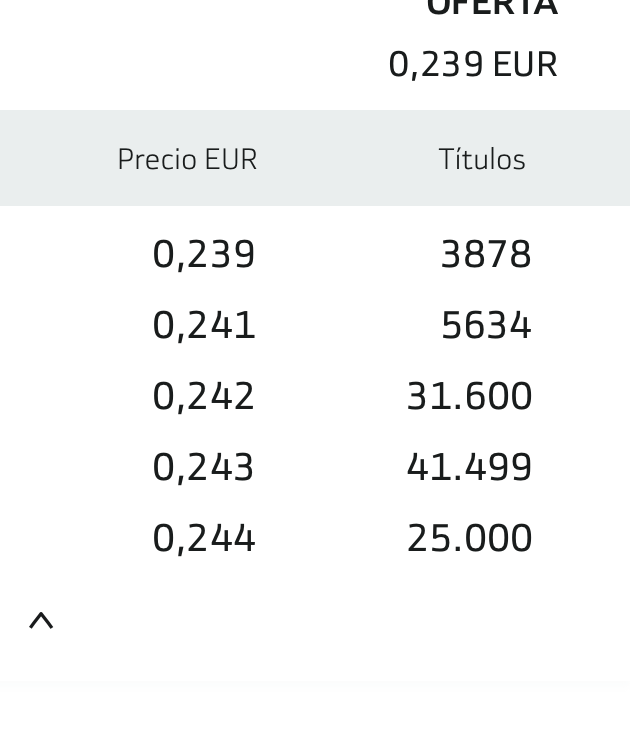Click the 0,243 price row
The height and width of the screenshot is (745, 630).
tap(315, 468)
